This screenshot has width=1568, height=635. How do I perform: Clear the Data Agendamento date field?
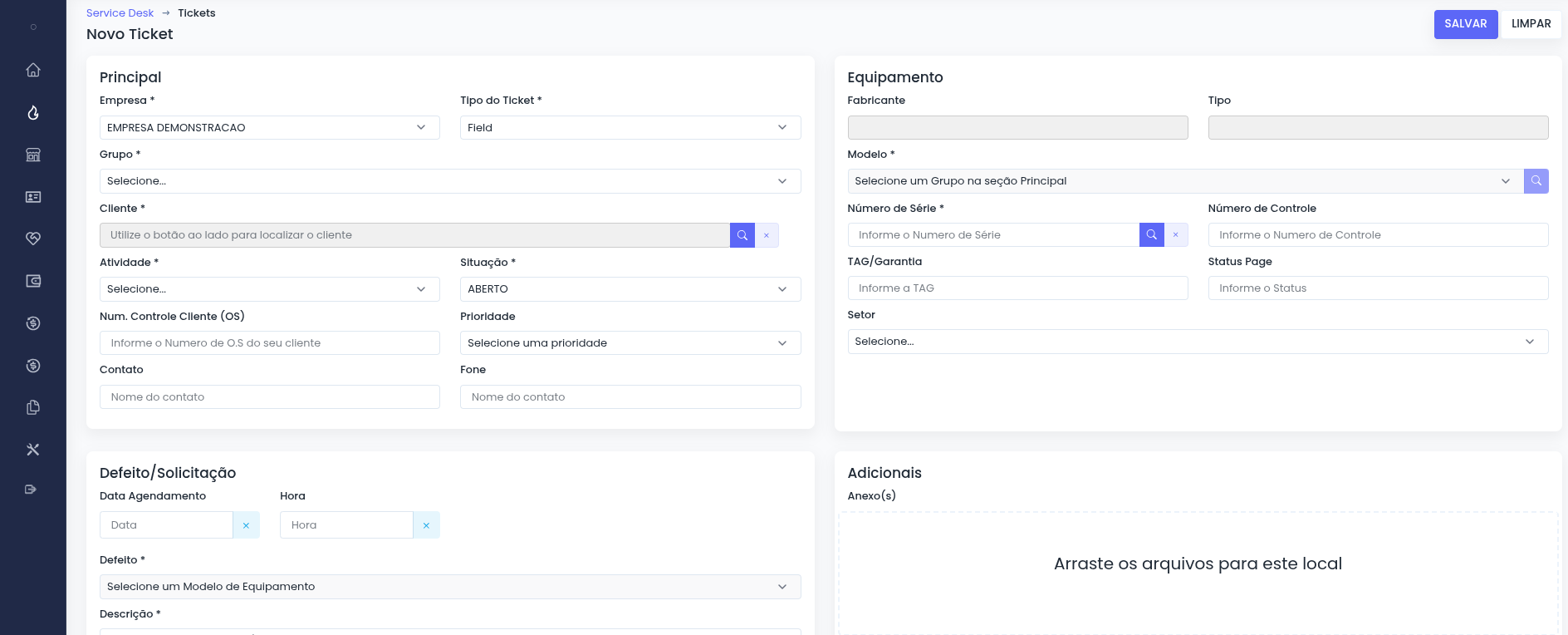click(x=246, y=525)
